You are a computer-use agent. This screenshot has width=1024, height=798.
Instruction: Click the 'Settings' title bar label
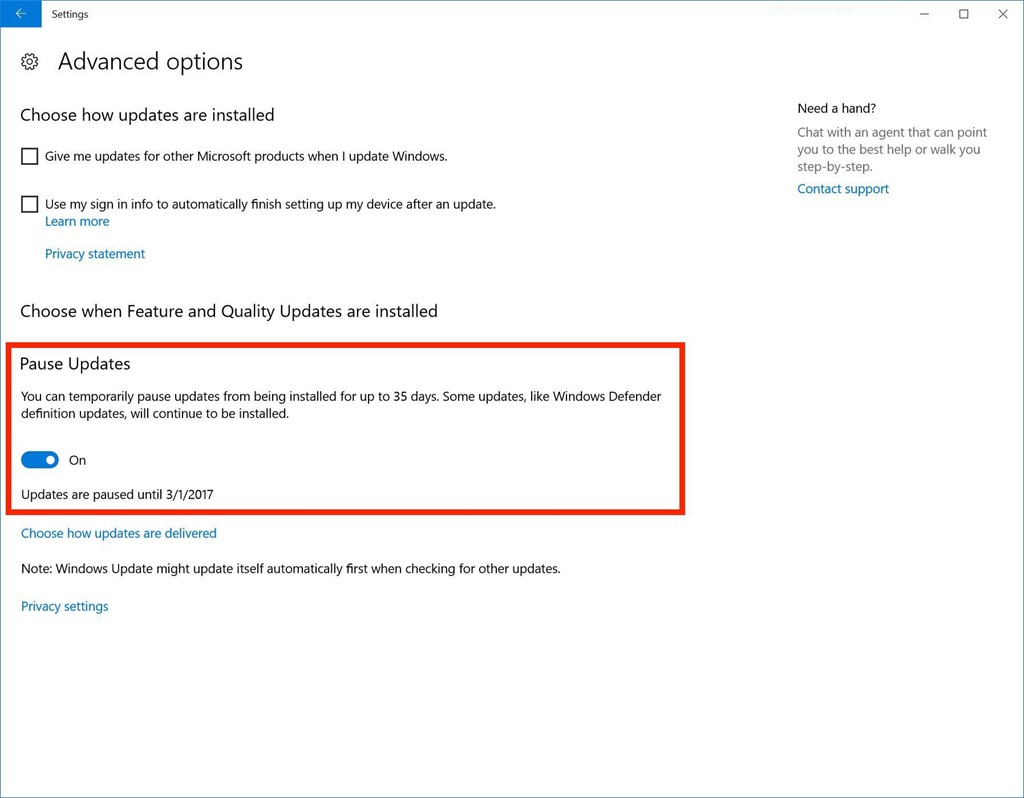[x=70, y=14]
